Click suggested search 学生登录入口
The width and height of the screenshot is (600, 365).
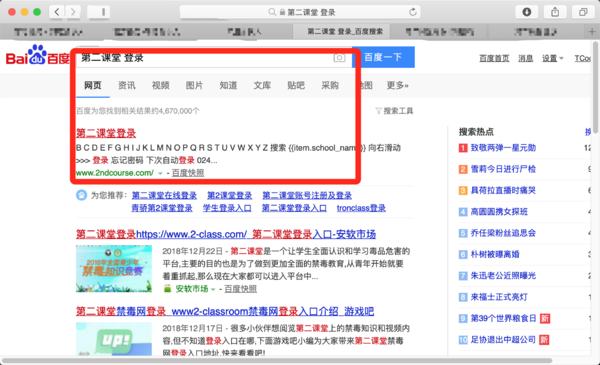tap(227, 208)
